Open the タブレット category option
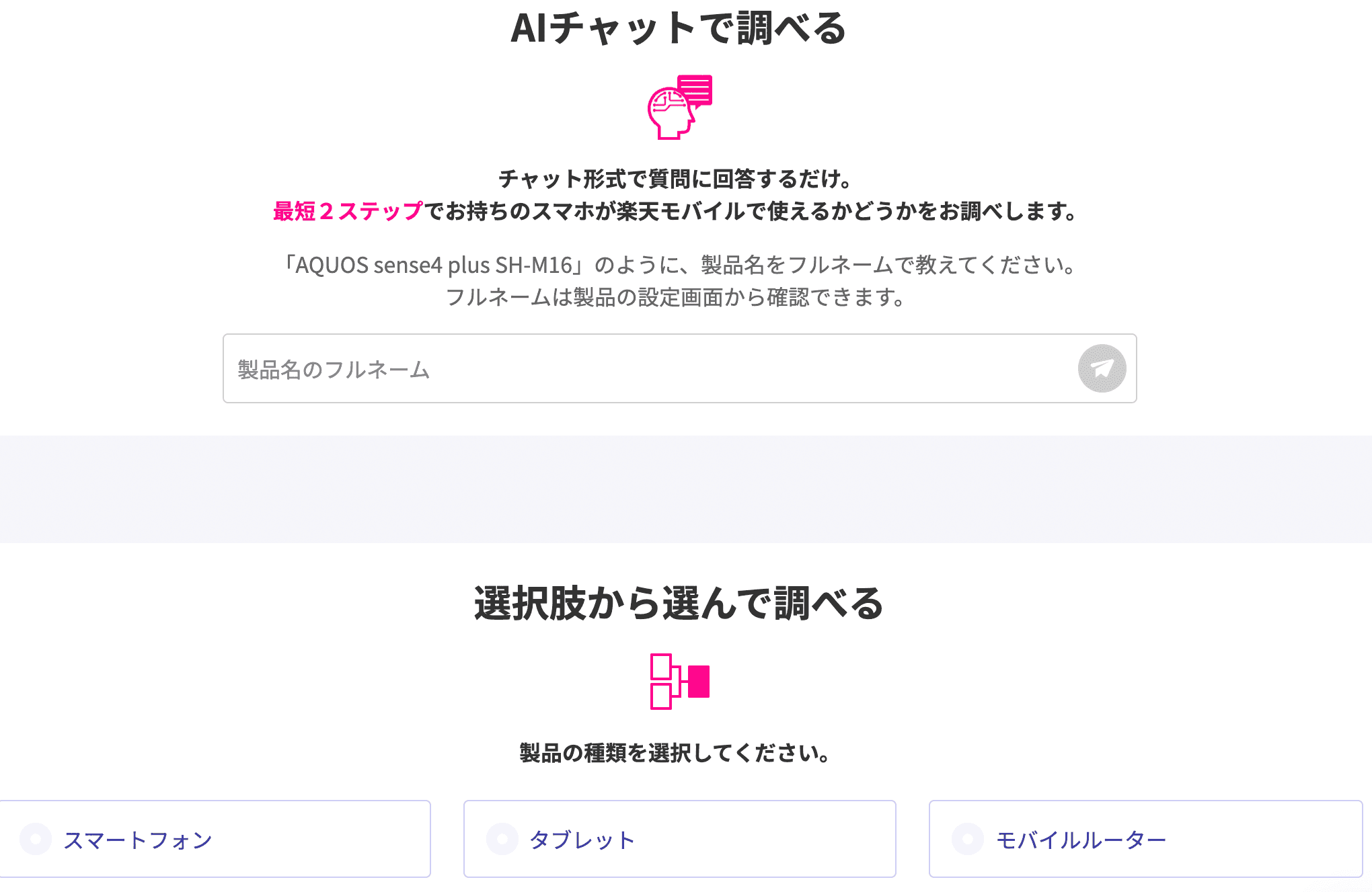Screen dimensions: 1372x892 [679, 839]
